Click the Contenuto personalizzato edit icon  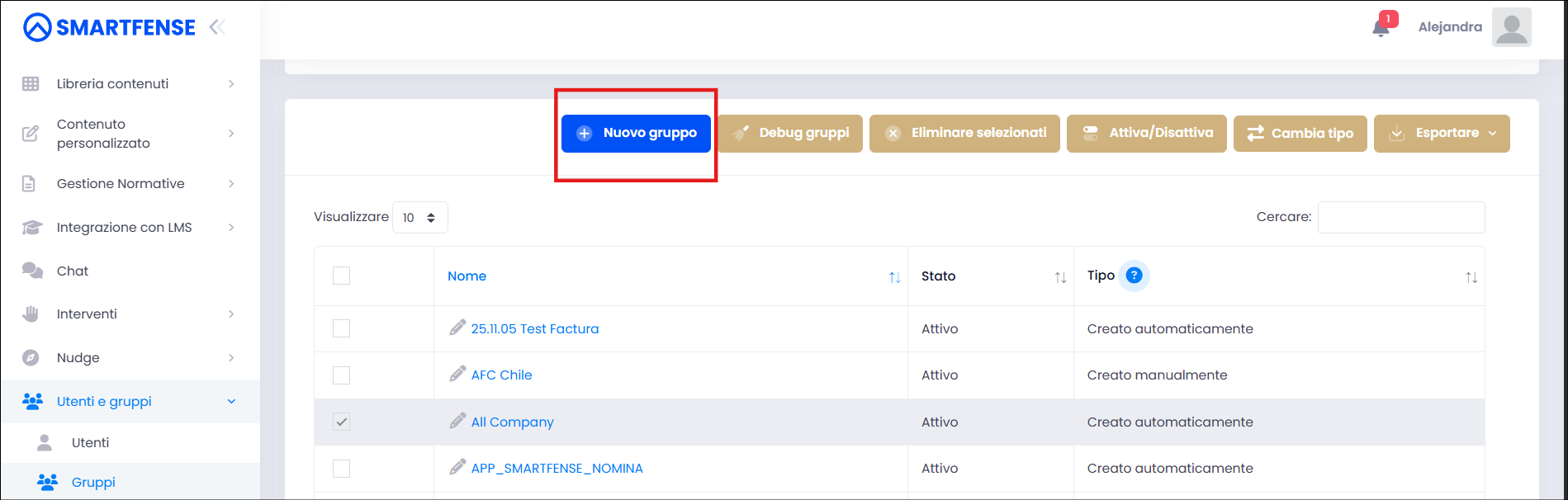click(x=31, y=134)
